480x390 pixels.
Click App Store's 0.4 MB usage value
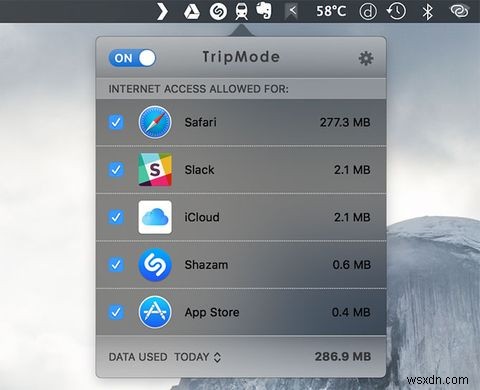coord(351,313)
